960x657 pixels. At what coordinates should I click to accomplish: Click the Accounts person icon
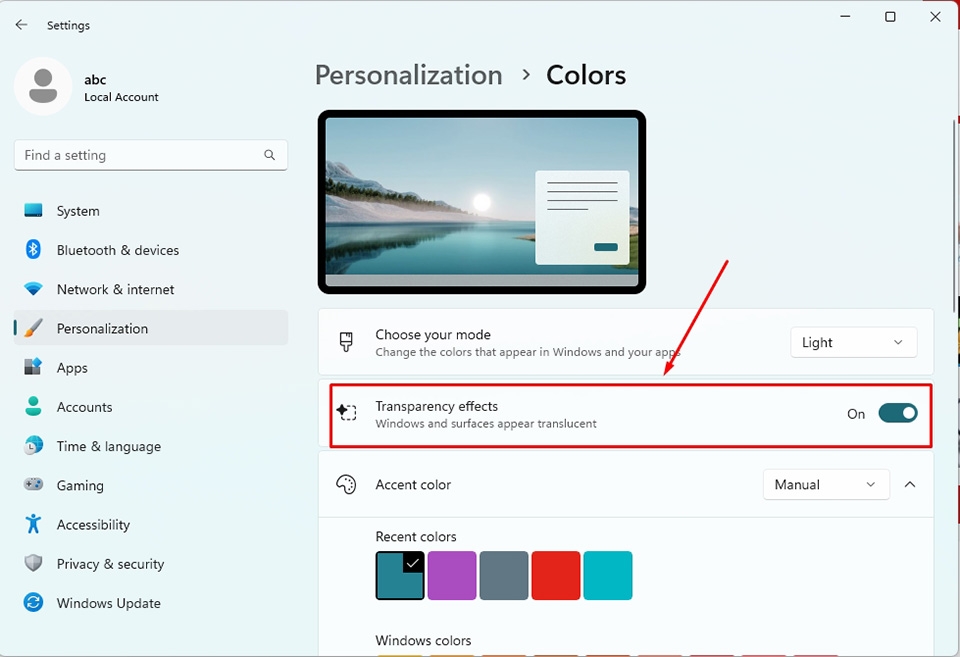pyautogui.click(x=33, y=406)
